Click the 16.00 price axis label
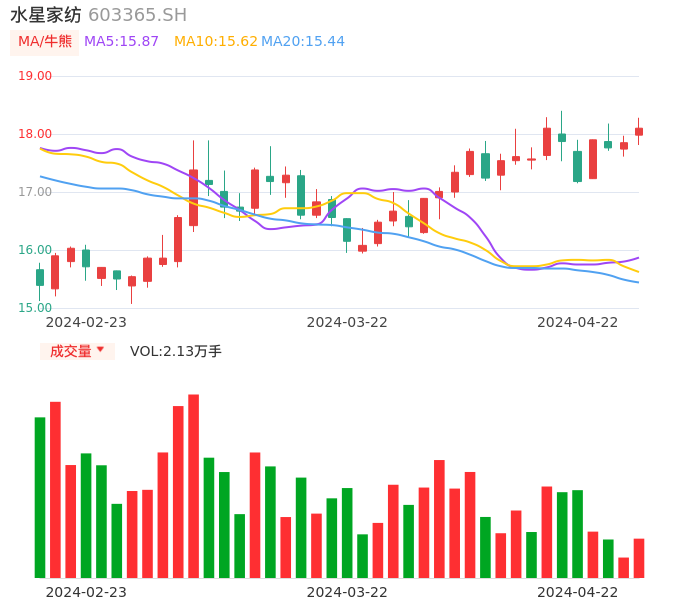This screenshot has height=606, width=686. pos(35,250)
